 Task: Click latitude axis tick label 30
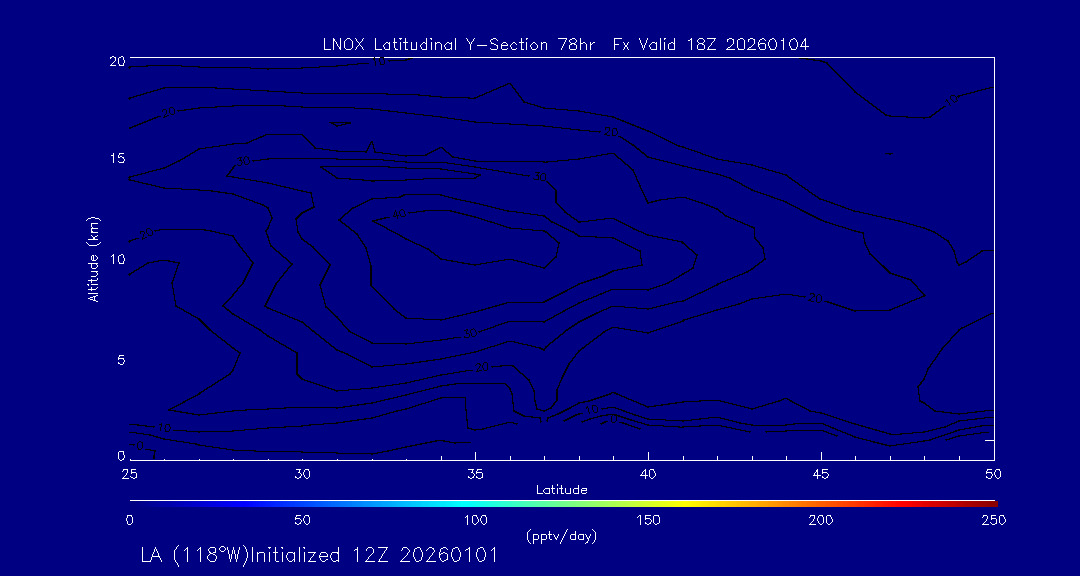(x=302, y=474)
